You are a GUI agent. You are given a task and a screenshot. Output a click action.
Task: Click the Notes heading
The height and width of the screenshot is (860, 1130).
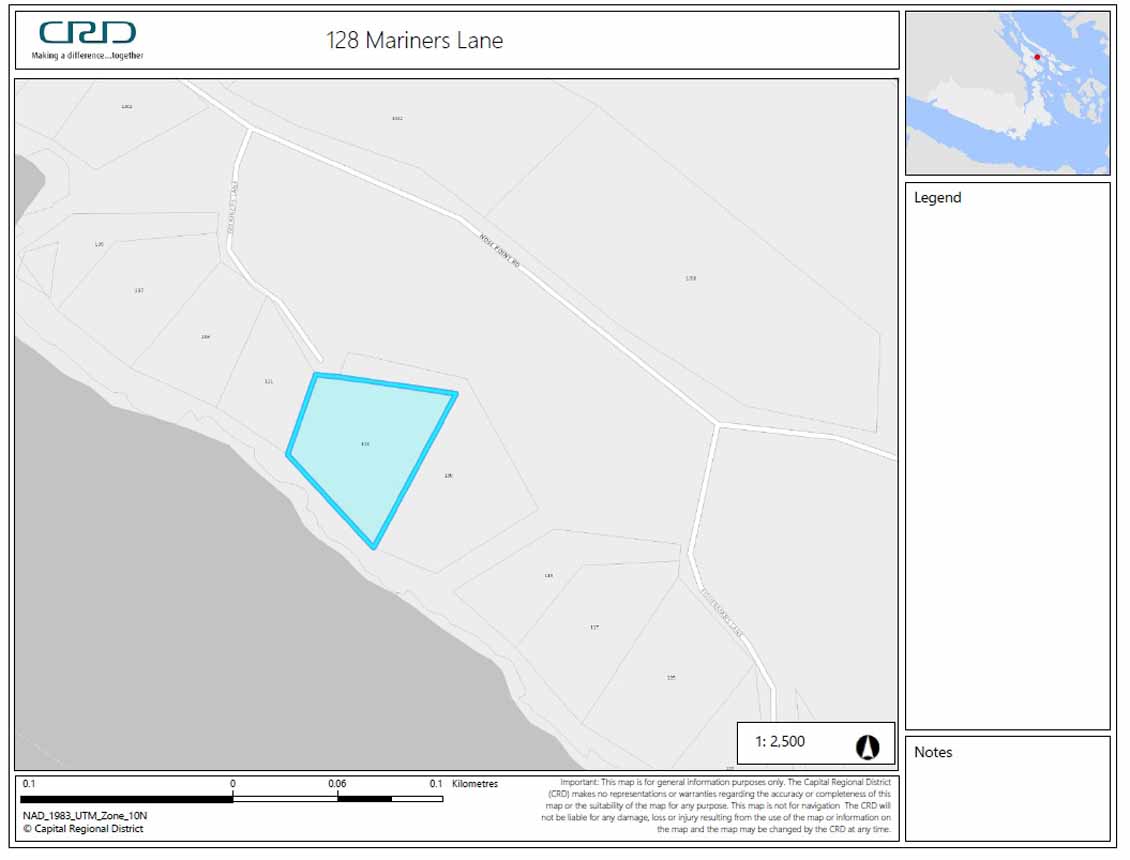[932, 752]
